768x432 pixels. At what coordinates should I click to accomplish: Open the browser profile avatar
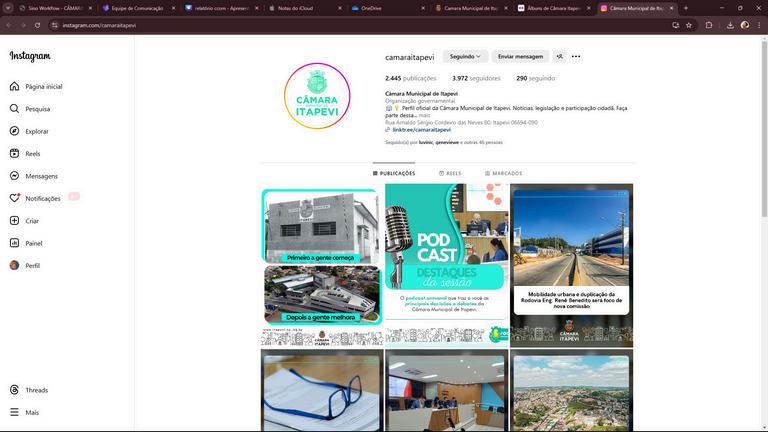pos(744,25)
